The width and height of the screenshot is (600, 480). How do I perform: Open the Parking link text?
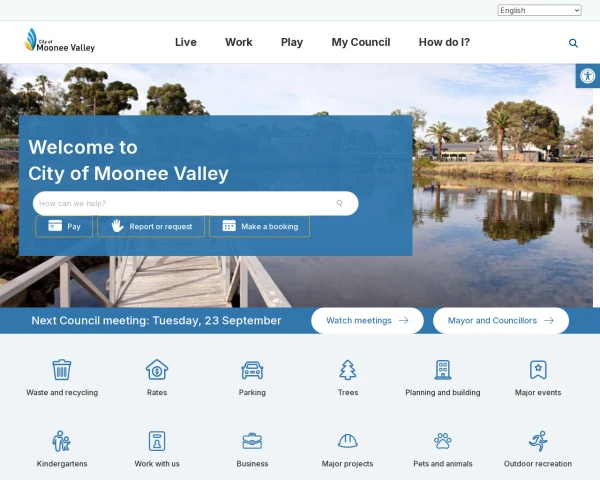click(252, 392)
